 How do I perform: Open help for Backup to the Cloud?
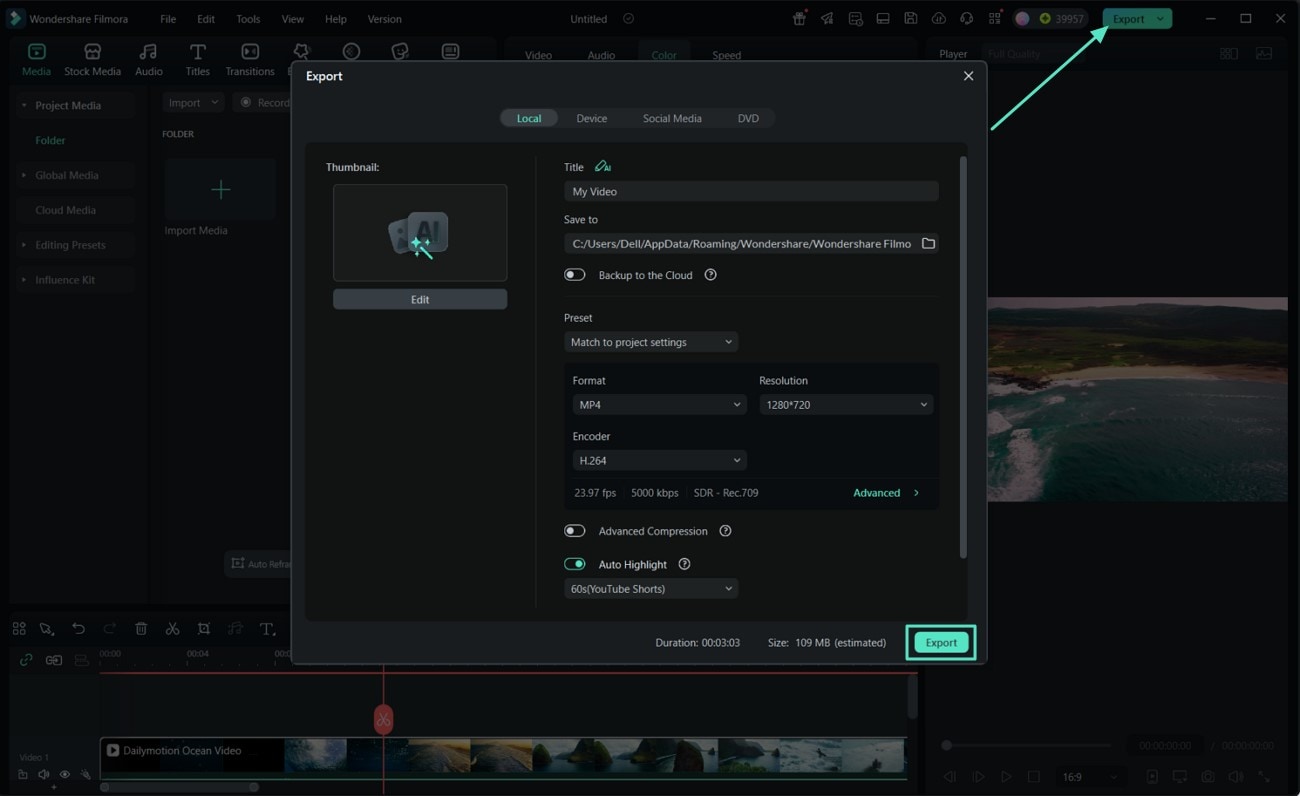(710, 275)
